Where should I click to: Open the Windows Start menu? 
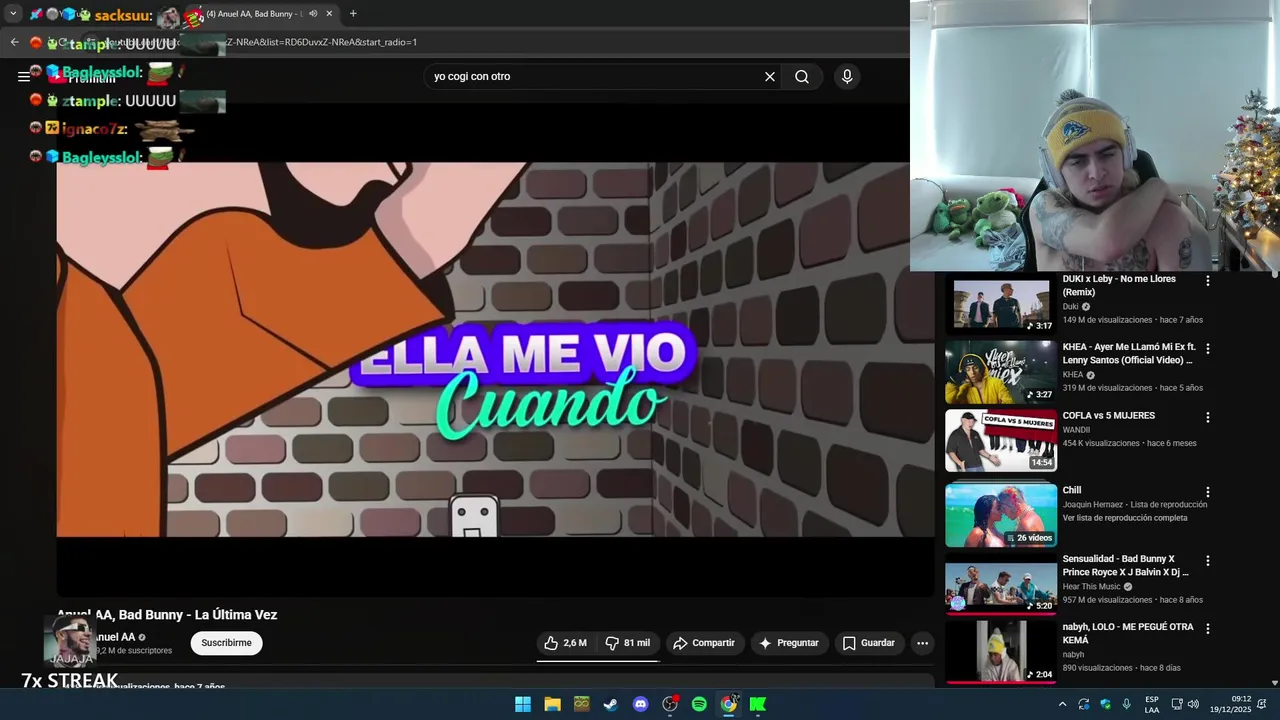pyautogui.click(x=523, y=704)
